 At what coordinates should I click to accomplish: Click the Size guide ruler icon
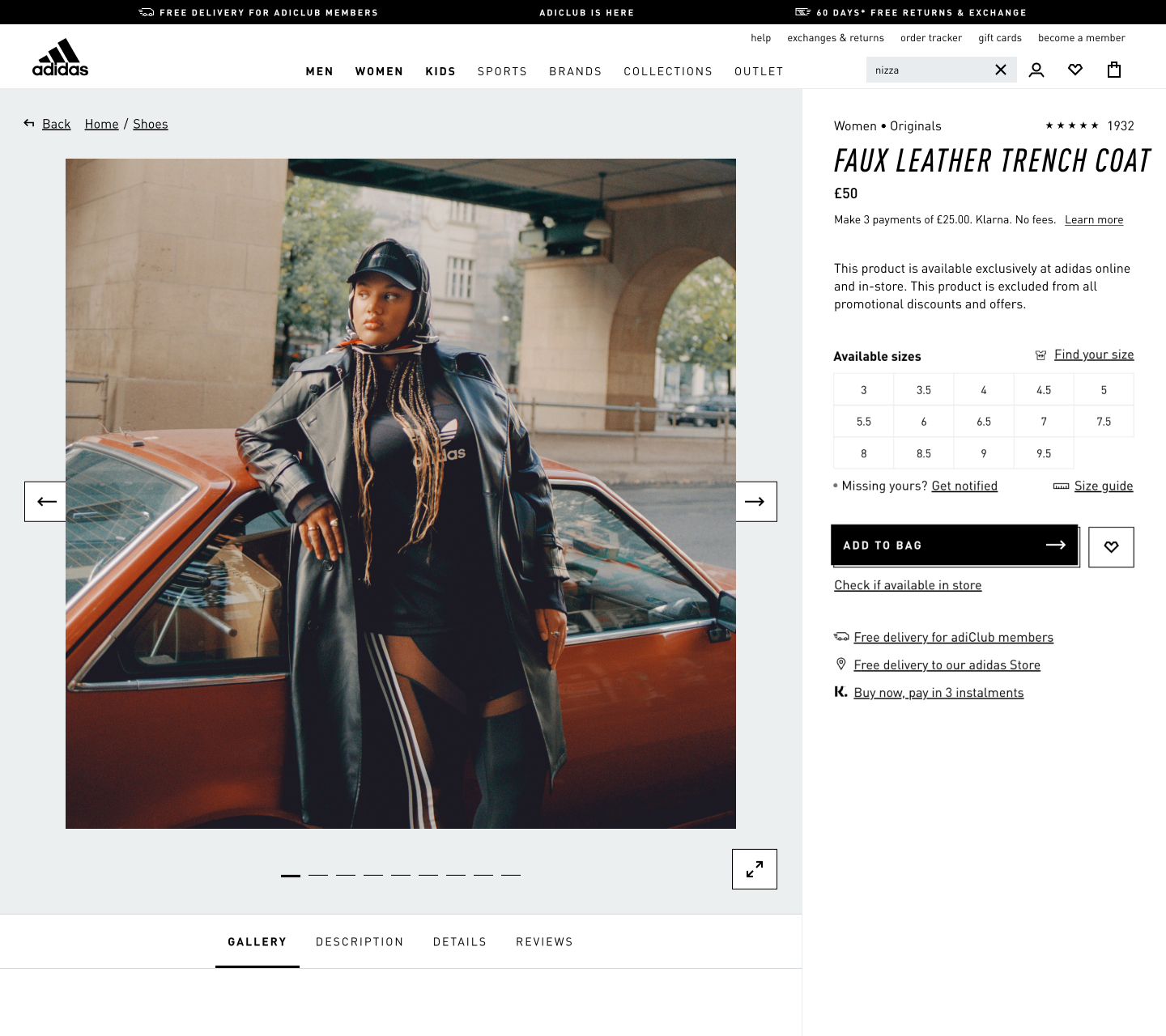(x=1061, y=486)
